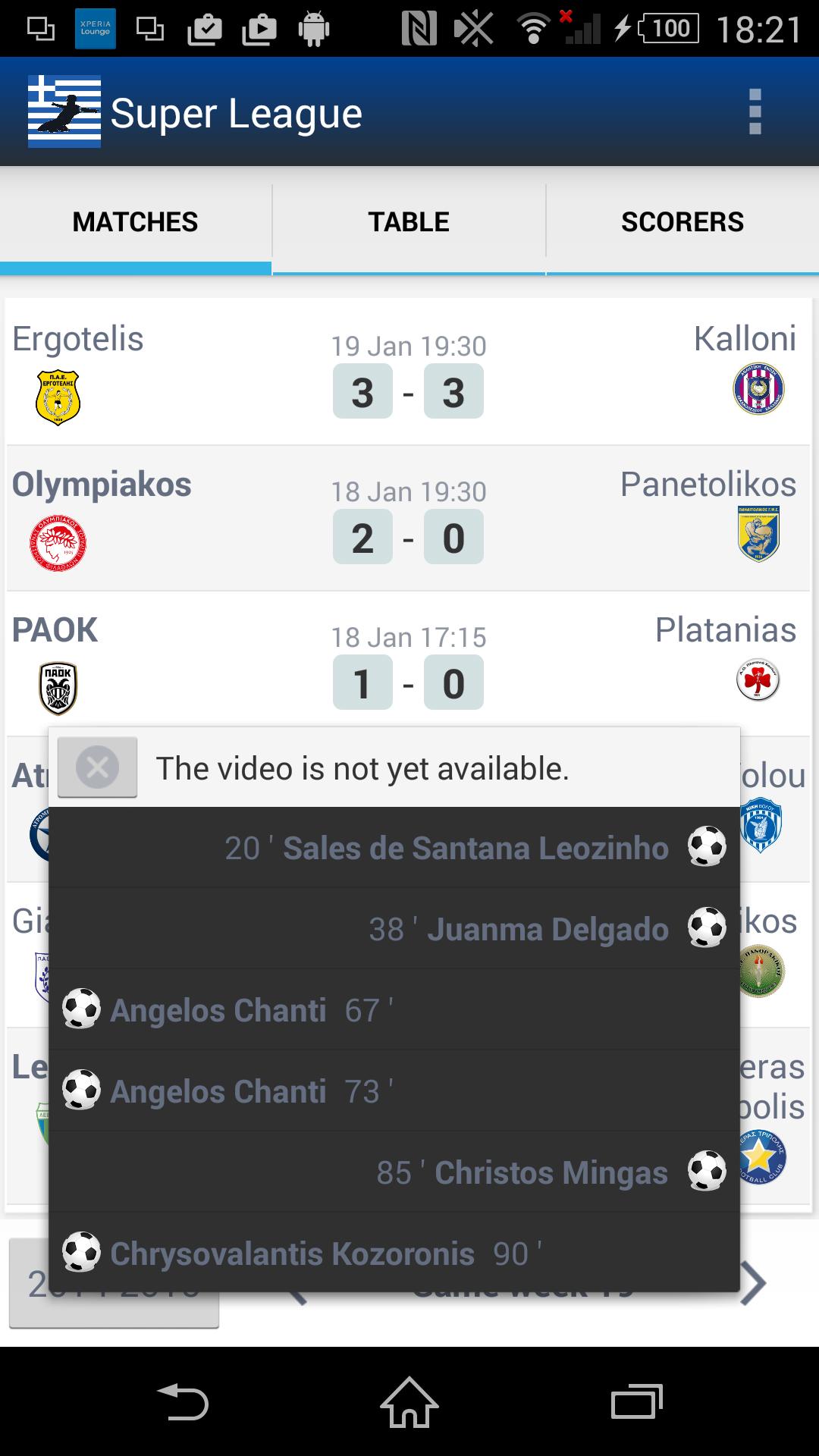
Task: Tap the Panetolikos club crest
Action: click(758, 534)
